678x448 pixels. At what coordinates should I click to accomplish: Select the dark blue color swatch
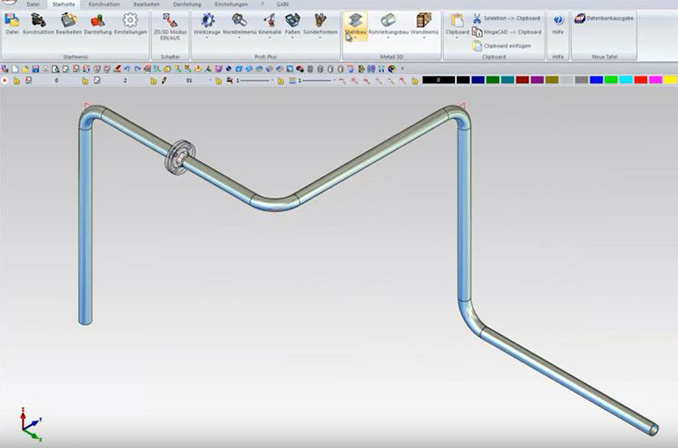pyautogui.click(x=478, y=80)
